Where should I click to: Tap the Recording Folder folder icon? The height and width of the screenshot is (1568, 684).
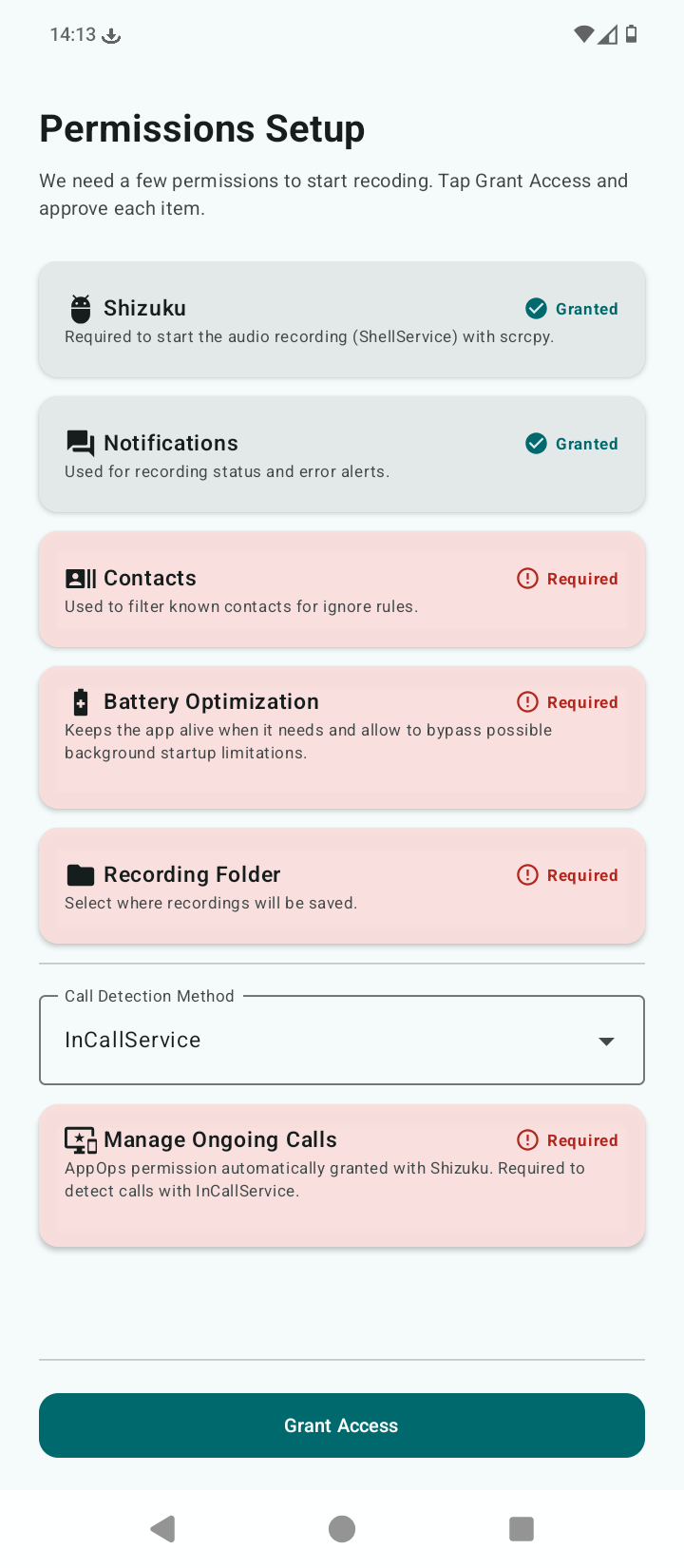[81, 875]
